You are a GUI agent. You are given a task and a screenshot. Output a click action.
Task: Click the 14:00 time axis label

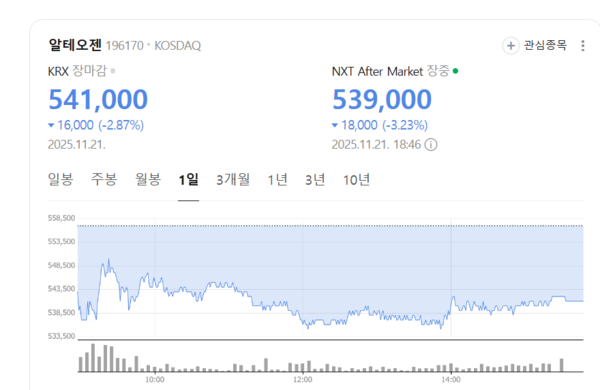pos(451,380)
